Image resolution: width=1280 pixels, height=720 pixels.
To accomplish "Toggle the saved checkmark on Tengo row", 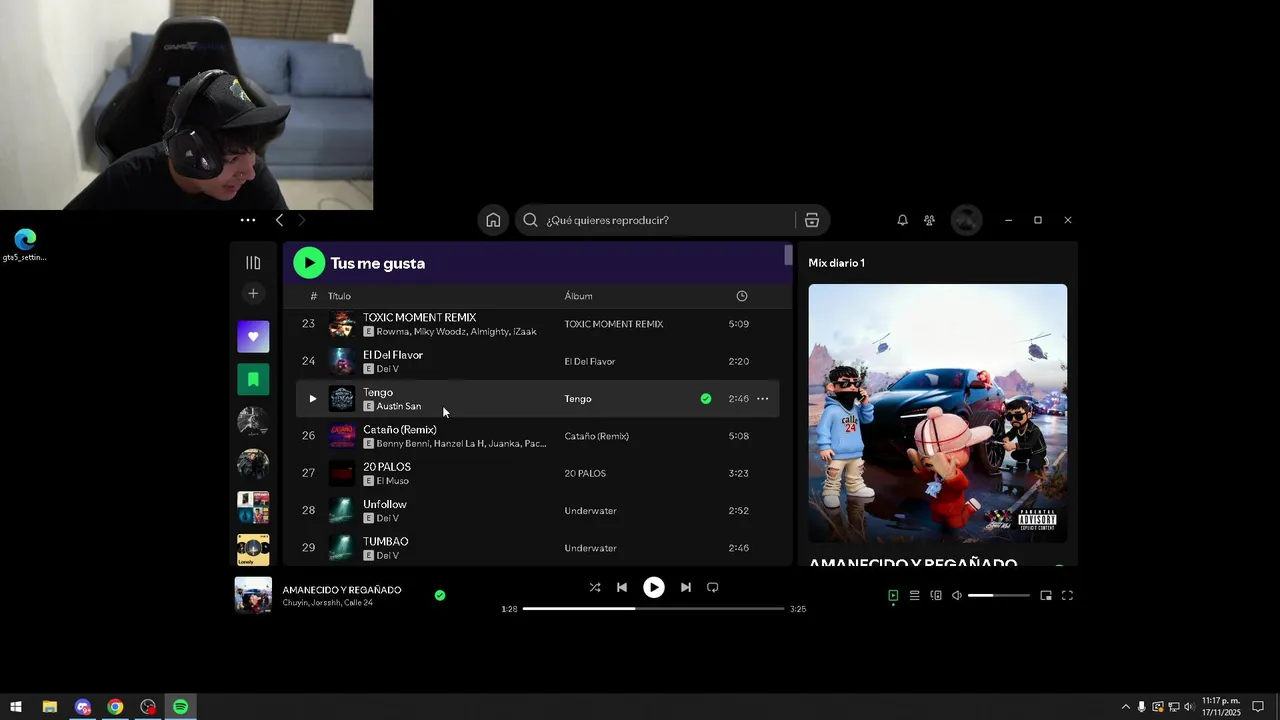I will pos(706,399).
